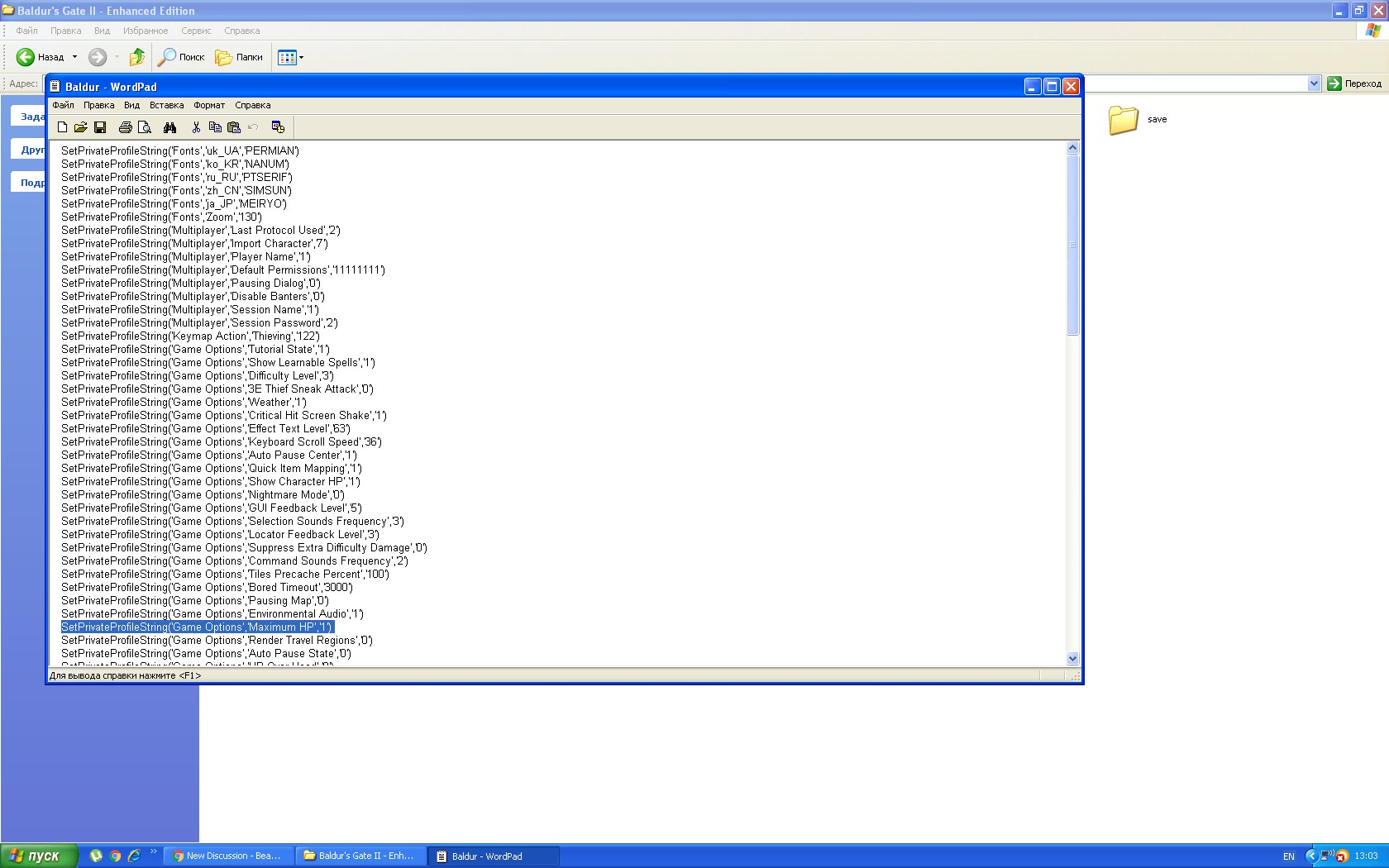Click the 'Fonts','ru_RU','PTSERIF' line
Viewport: 1389px width, 868px height.
(177, 177)
